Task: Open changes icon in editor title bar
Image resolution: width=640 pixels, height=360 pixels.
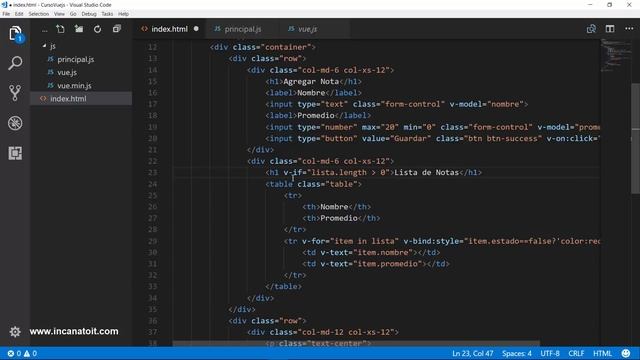Action: 591,29
